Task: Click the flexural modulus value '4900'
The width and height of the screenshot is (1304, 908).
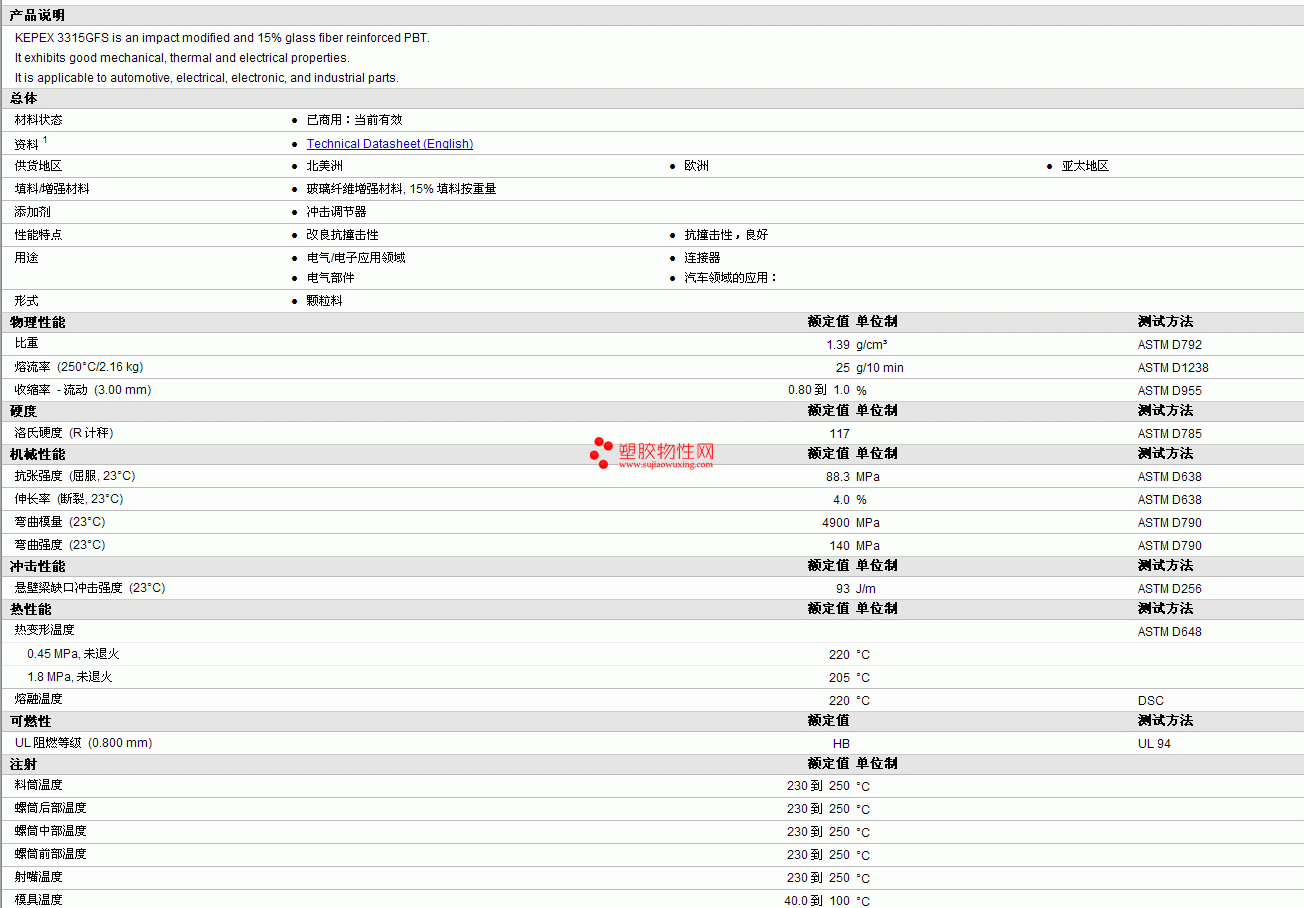Action: tap(836, 523)
